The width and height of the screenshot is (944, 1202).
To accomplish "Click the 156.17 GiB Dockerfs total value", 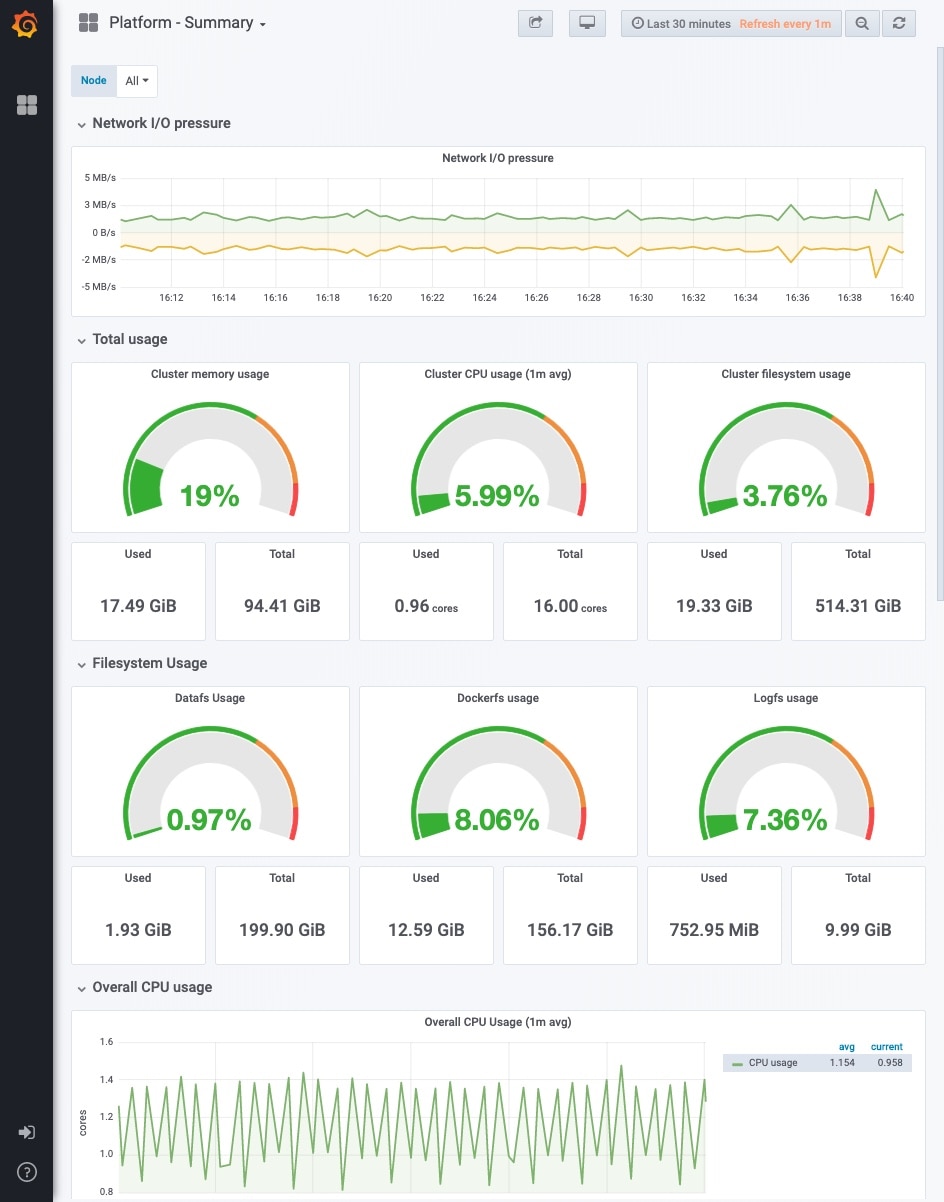I will point(570,930).
